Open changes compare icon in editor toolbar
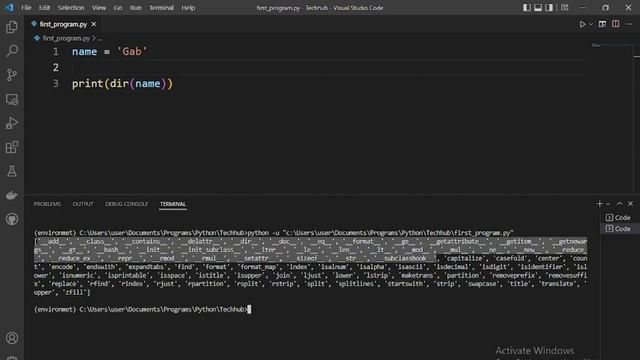640x360 pixels. pyautogui.click(x=602, y=24)
